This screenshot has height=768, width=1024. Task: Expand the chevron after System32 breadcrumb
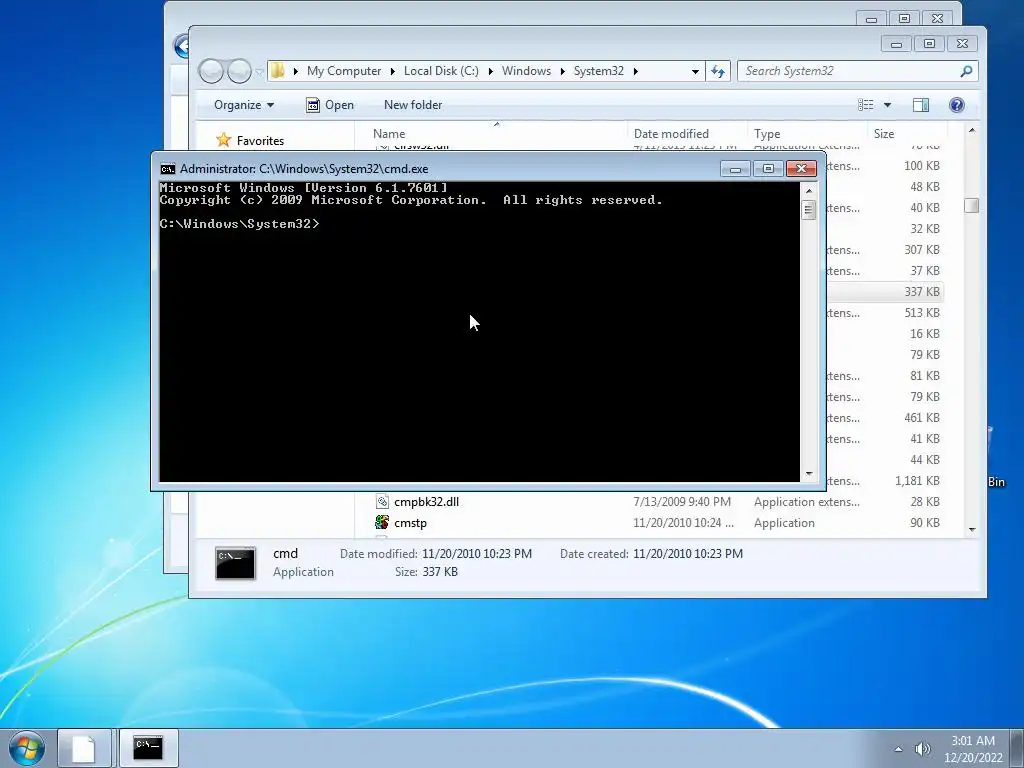[635, 71]
